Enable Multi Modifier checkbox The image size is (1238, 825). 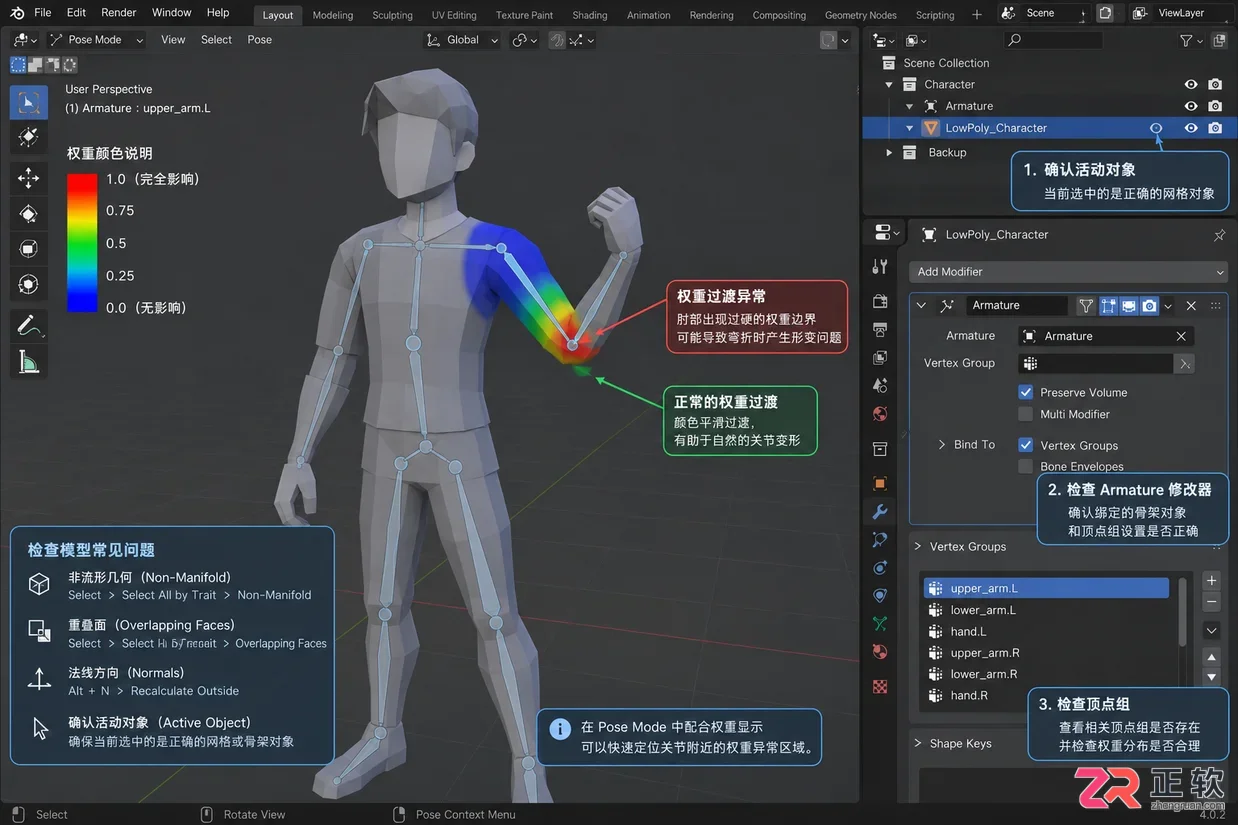pyautogui.click(x=1025, y=414)
